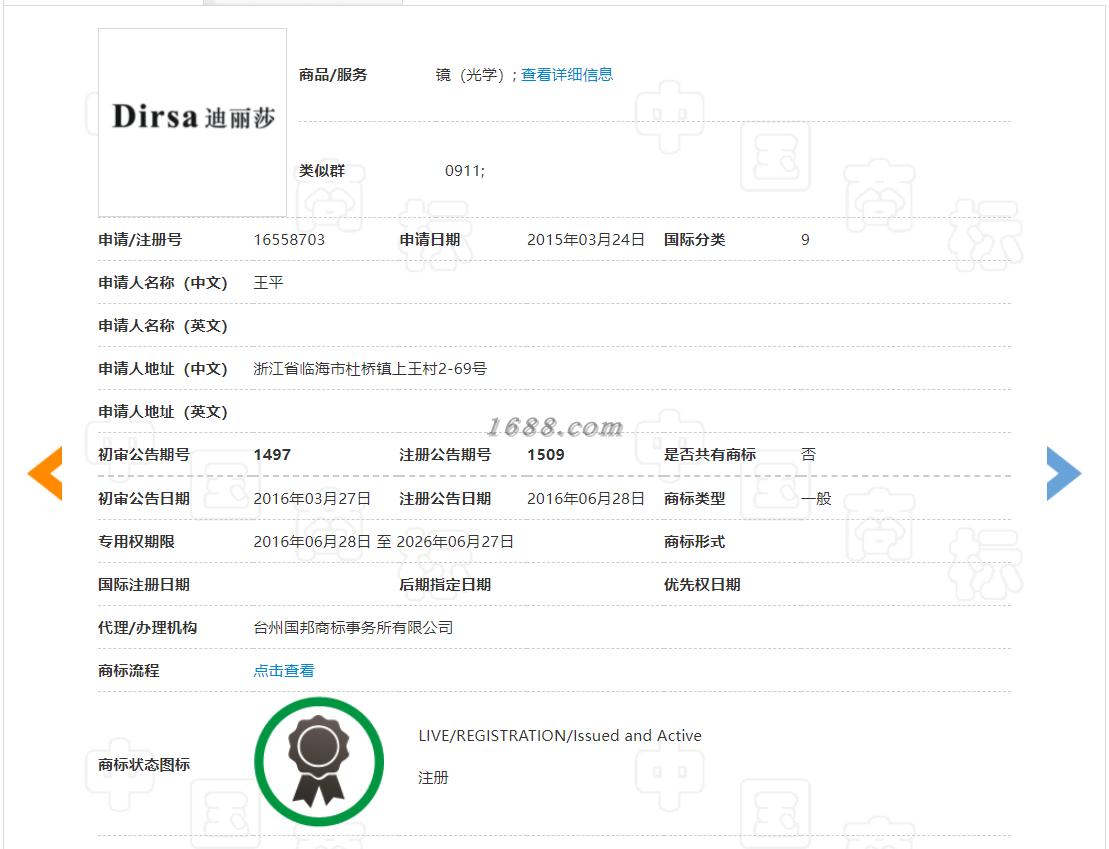Screen dimensions: 1109x849
Task: Select the address 浙江省临海市杜桥镇上王村2-69号
Action: click(x=370, y=369)
